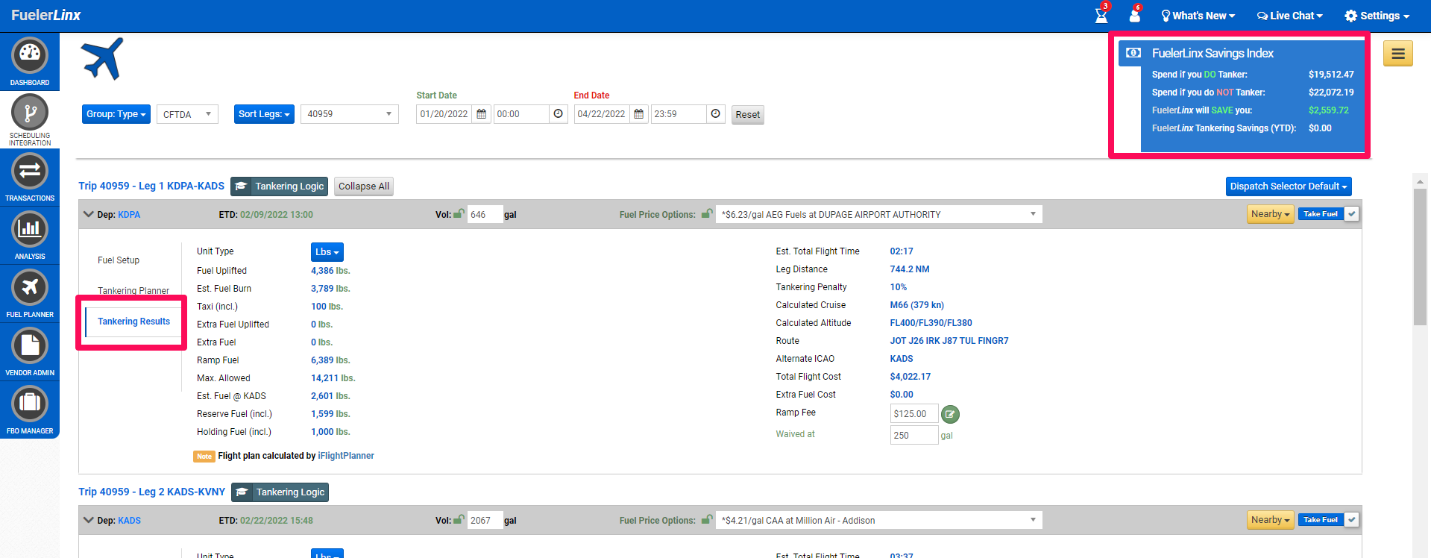Image resolution: width=1431 pixels, height=558 pixels.
Task: Open the Start Date calendar picker
Action: (x=481, y=114)
